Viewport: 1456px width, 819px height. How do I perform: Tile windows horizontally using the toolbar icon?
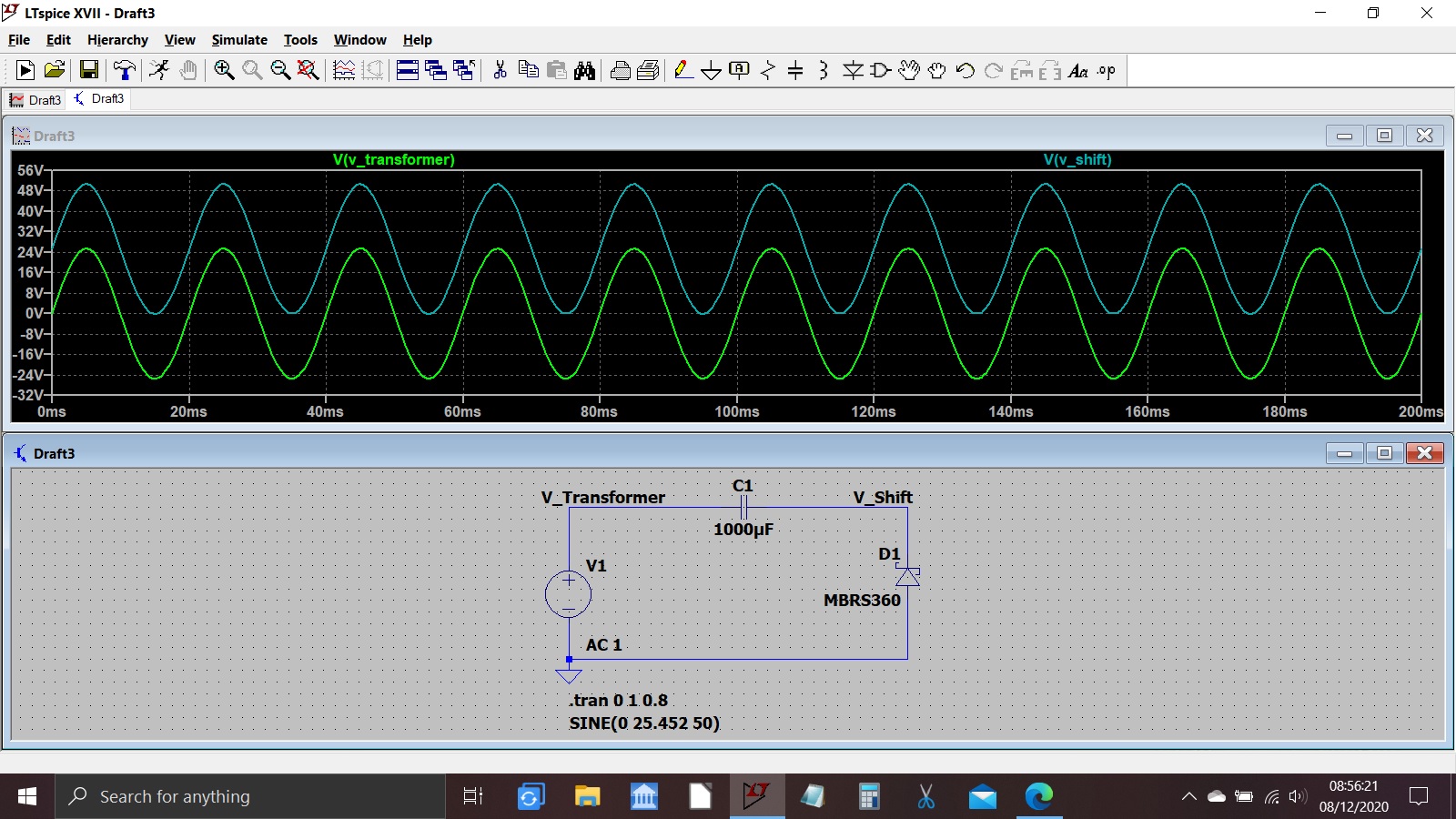click(408, 70)
